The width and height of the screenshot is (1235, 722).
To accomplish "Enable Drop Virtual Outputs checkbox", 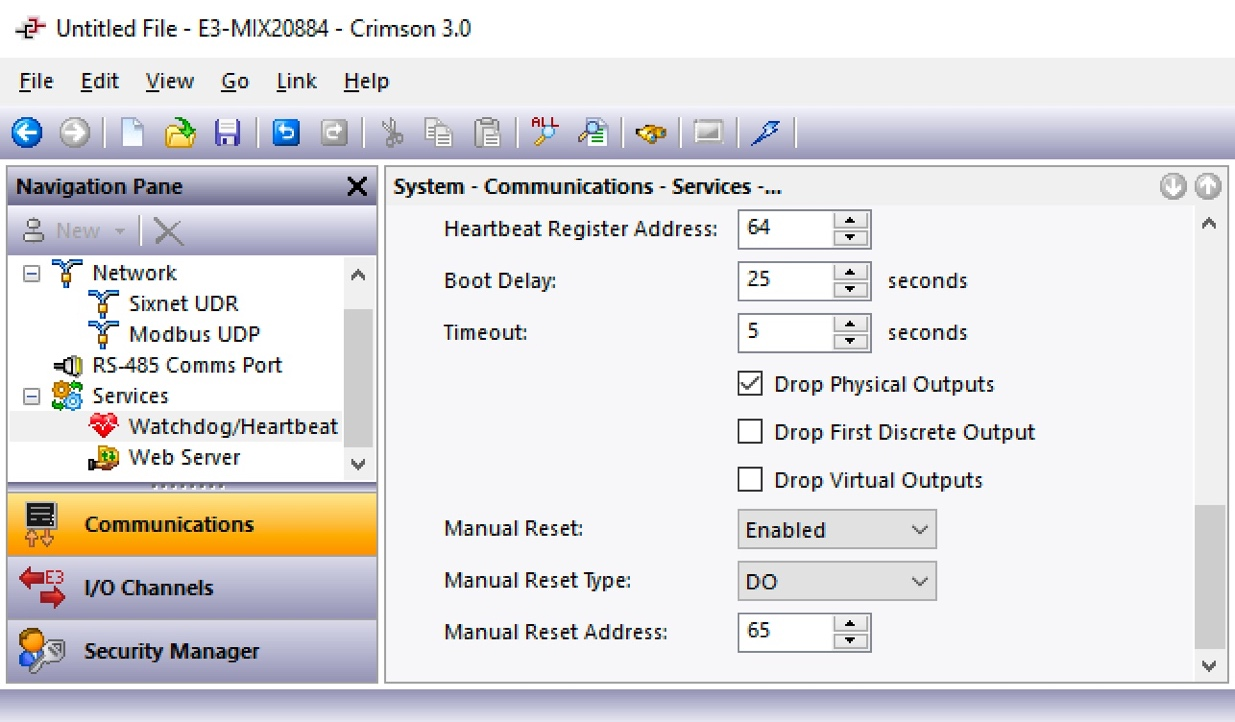I will (x=750, y=480).
